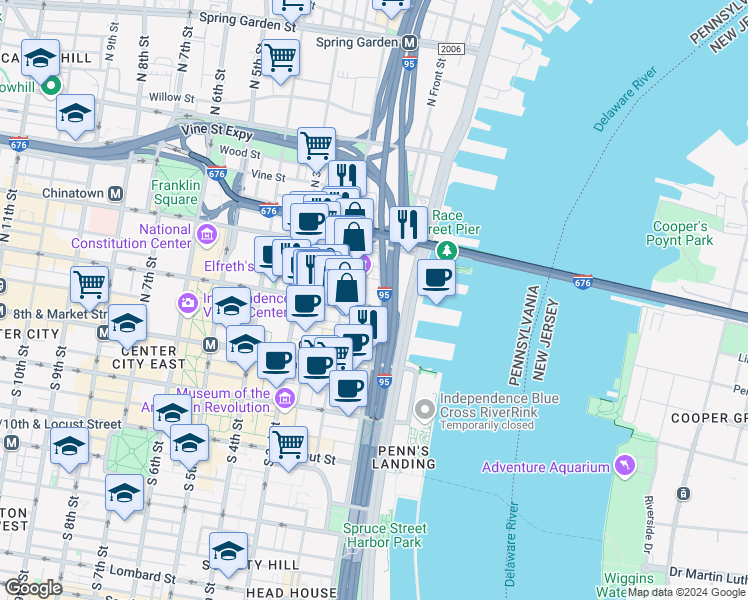This screenshot has width=748, height=600.
Task: Click the coffee cup marker south of Vine St
Action: pyautogui.click(x=310, y=223)
